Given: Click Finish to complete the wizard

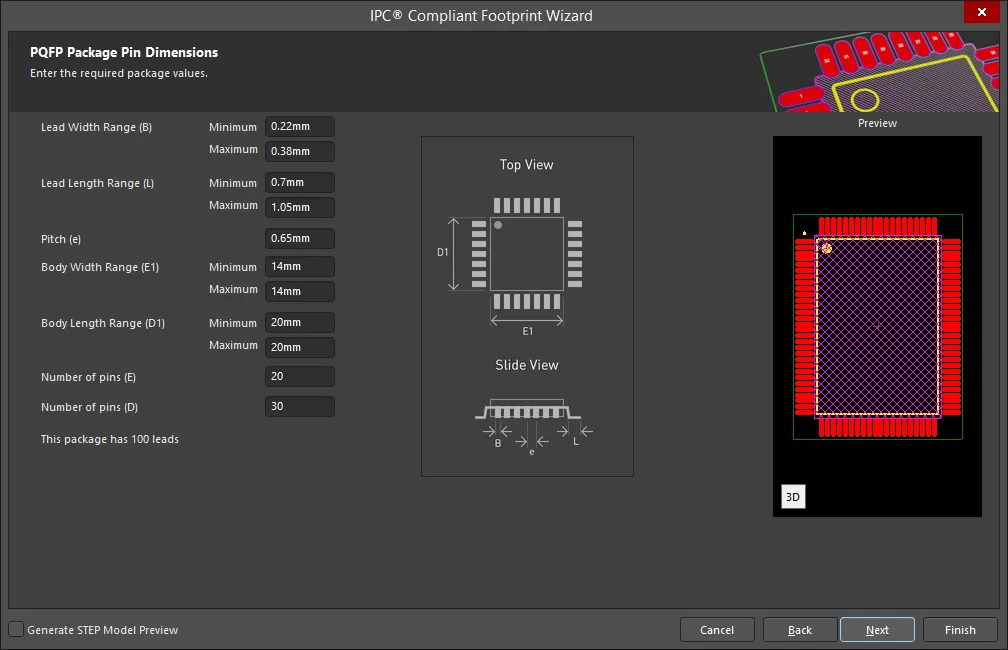Looking at the screenshot, I should (x=960, y=630).
